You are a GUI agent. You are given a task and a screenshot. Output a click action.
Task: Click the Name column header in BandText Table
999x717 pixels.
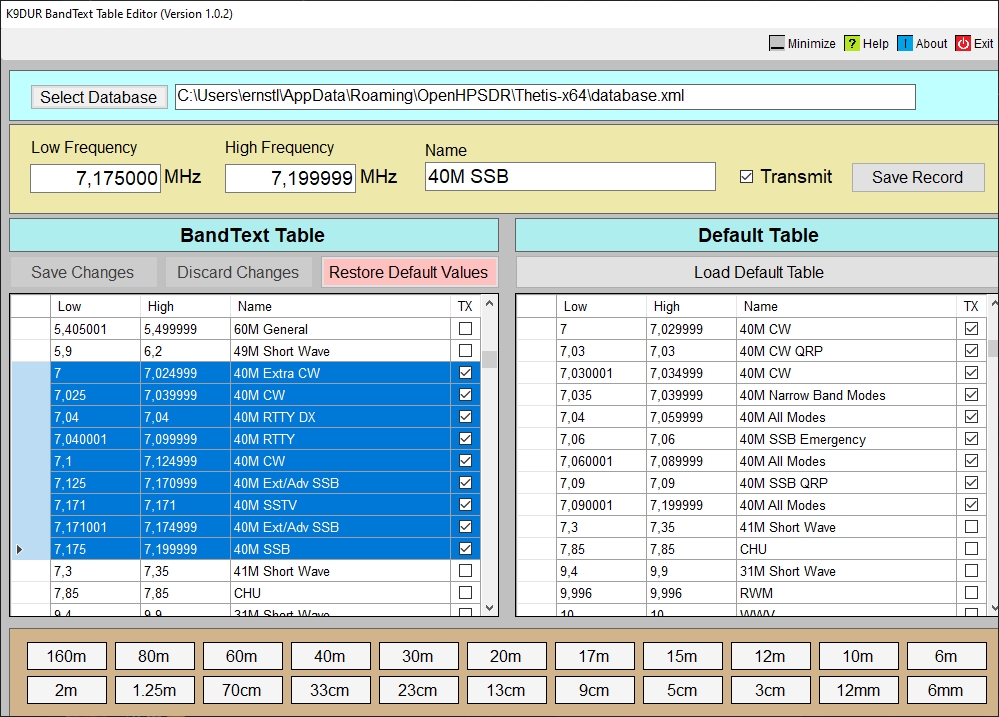255,307
